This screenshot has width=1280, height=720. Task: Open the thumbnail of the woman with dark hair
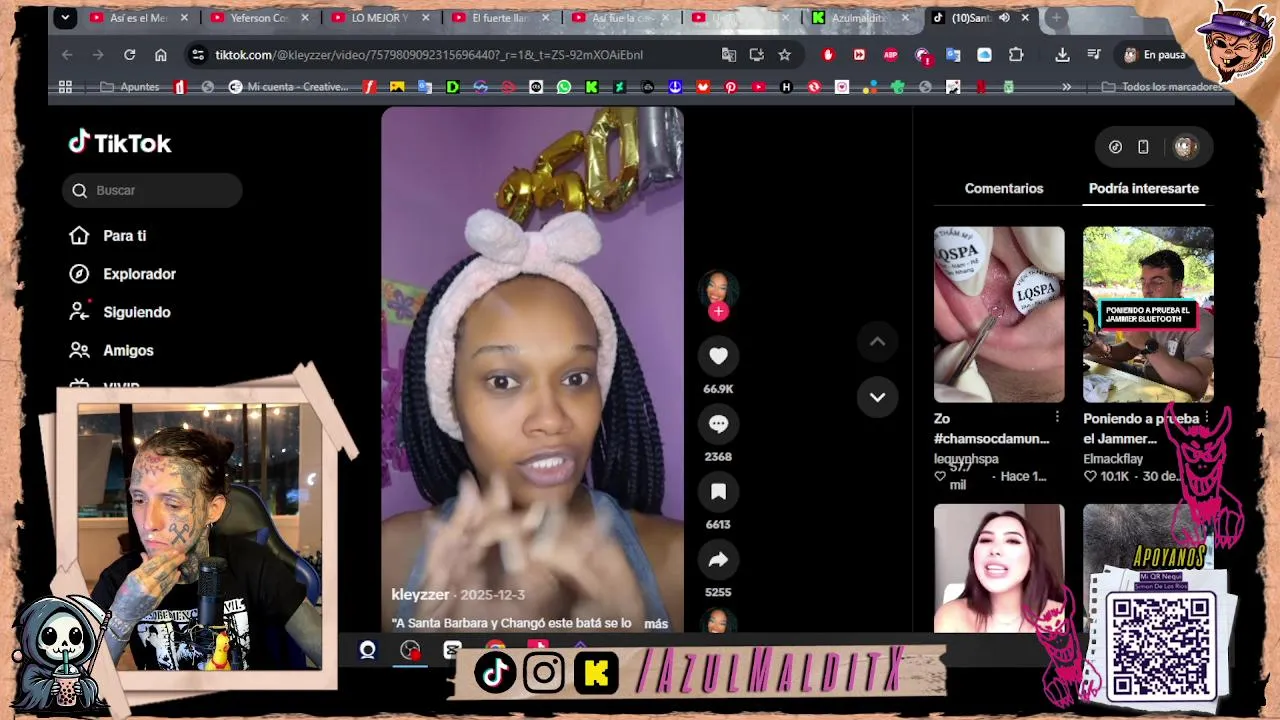999,568
